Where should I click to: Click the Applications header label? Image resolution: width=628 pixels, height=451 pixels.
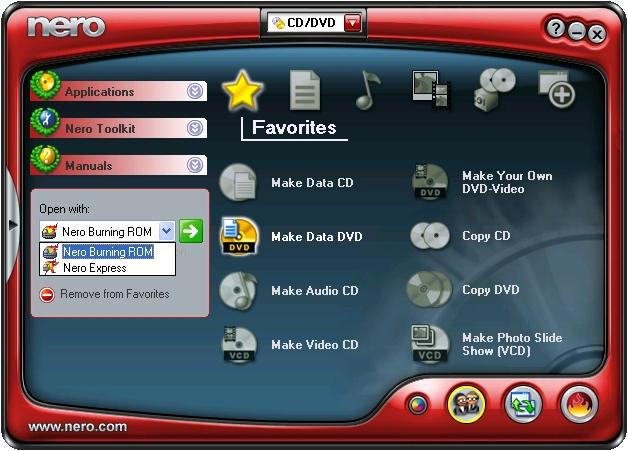[x=100, y=92]
